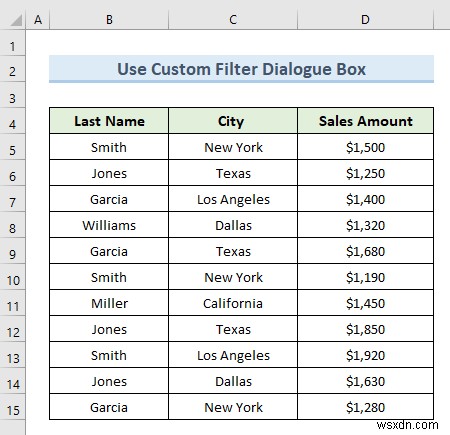Click the Sales Amount header cell

365,121
